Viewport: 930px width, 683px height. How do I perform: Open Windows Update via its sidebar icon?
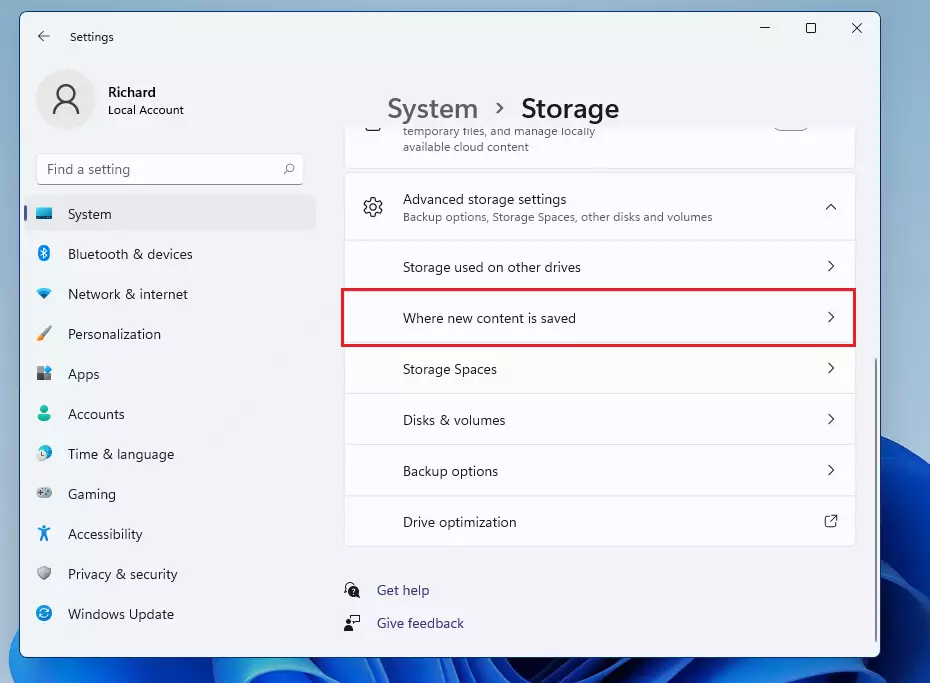click(x=44, y=614)
